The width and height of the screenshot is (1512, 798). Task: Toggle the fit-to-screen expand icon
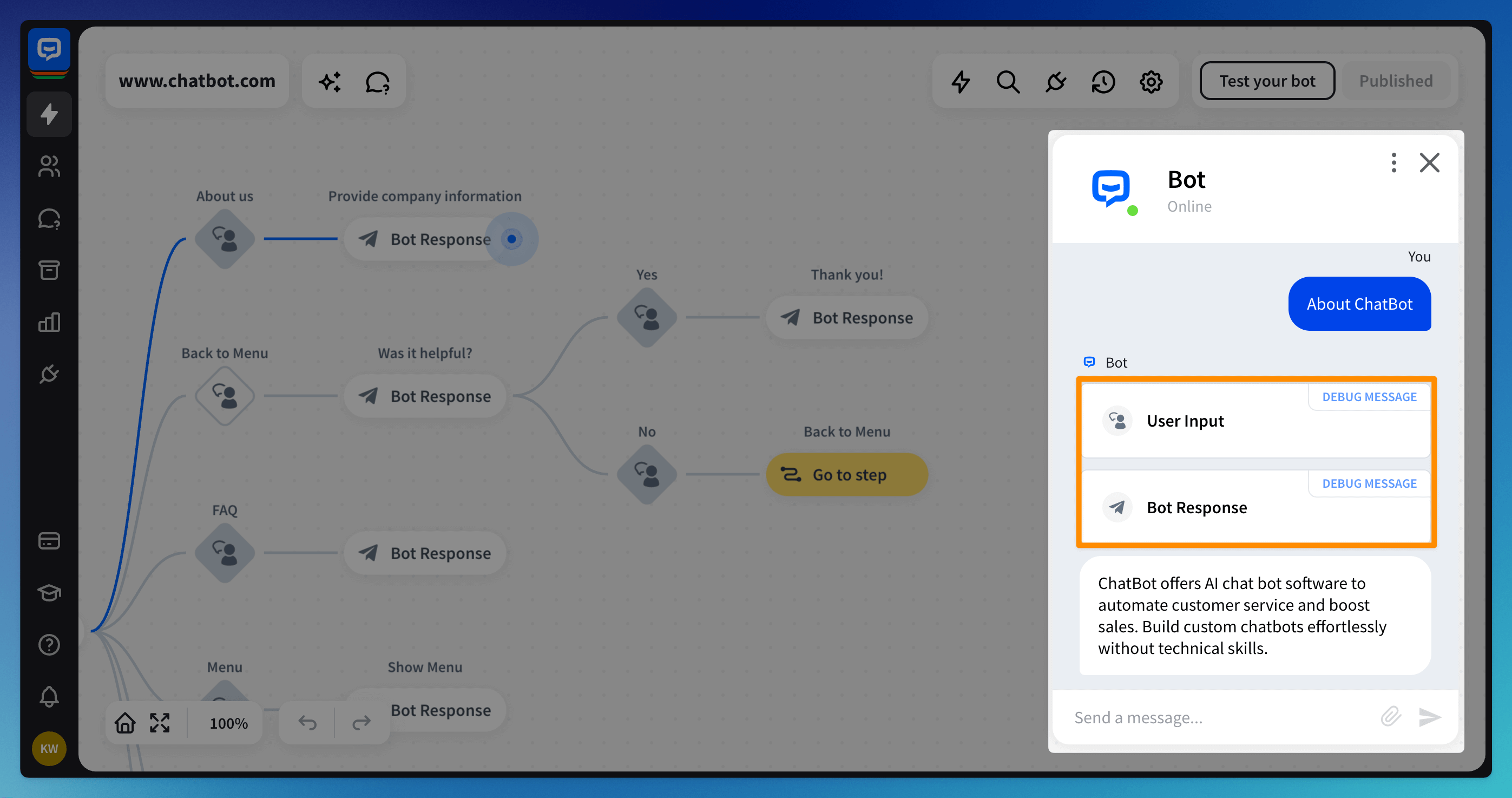pyautogui.click(x=160, y=723)
